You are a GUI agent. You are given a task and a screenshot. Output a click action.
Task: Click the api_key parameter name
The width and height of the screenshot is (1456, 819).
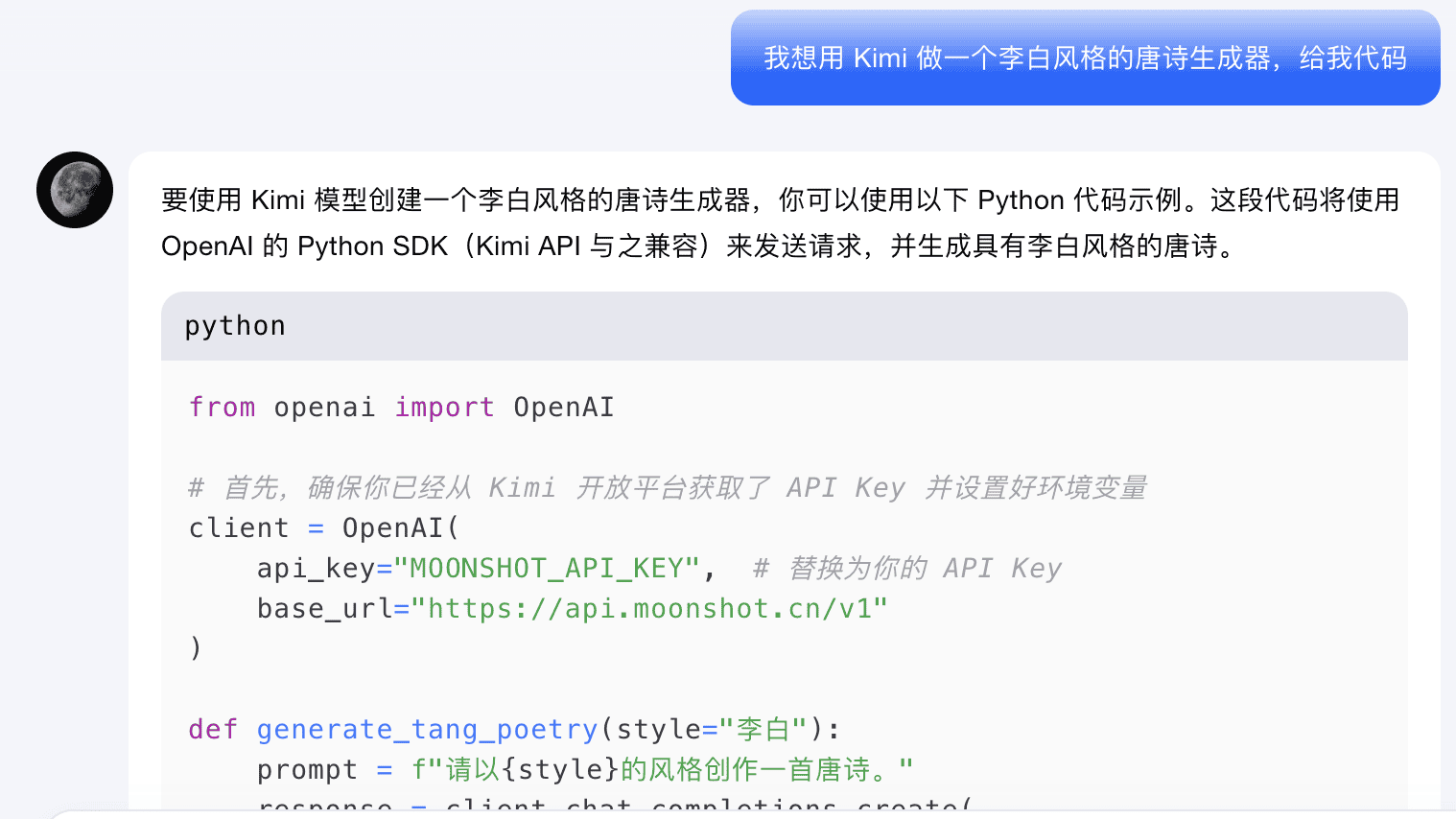click(x=315, y=569)
